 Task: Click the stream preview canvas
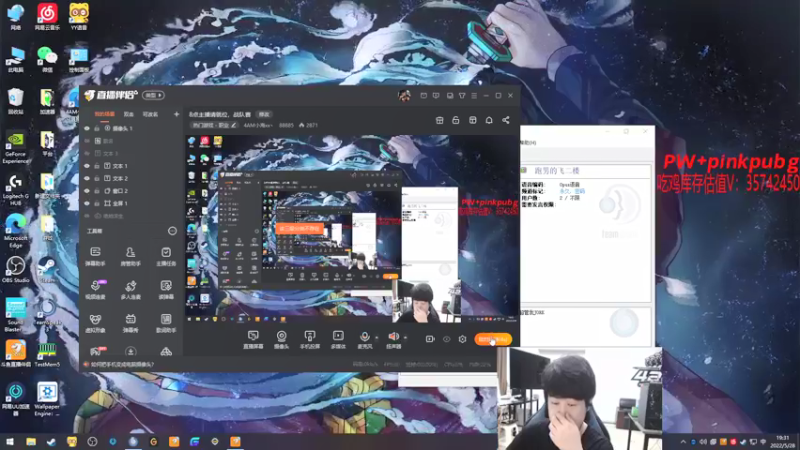[x=352, y=229]
